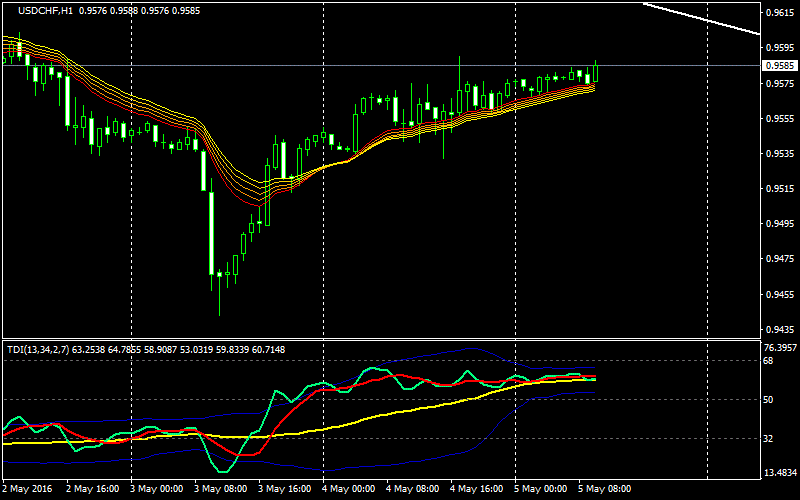Viewport: 800px width, 500px height.
Task: Select the yellow TDI line at its right end
Action: coord(595,379)
